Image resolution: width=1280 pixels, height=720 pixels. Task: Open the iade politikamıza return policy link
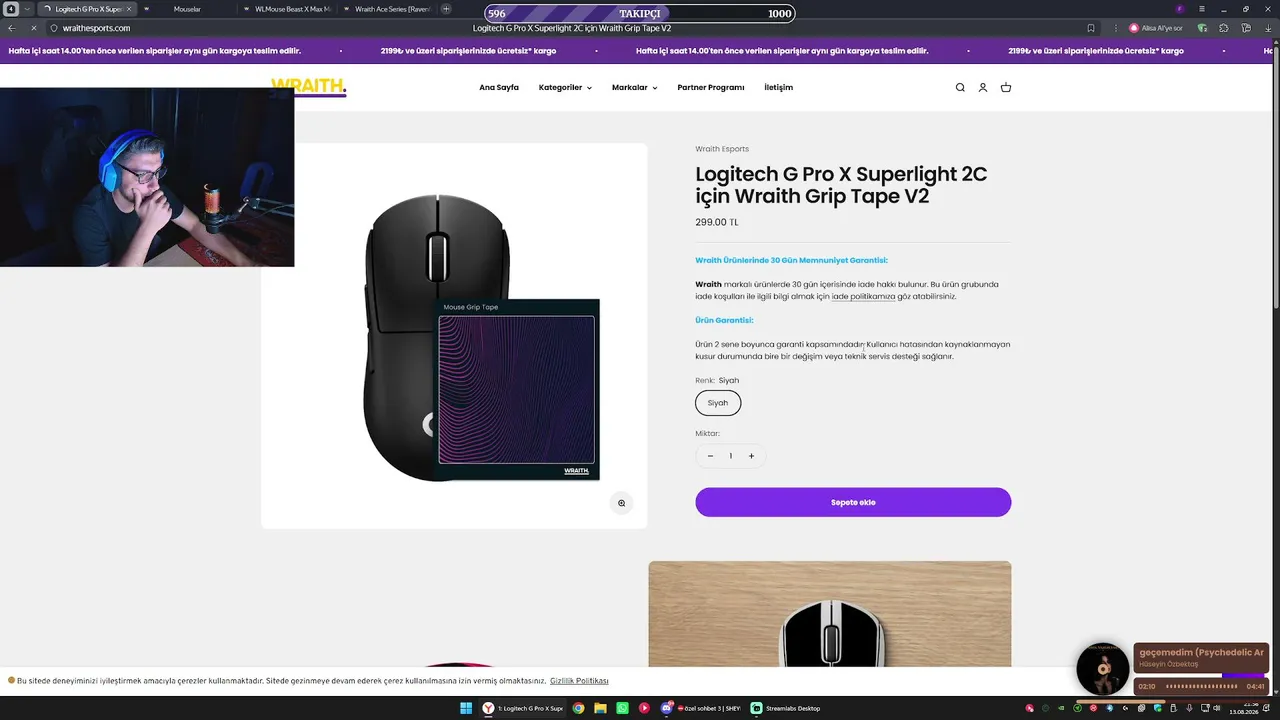click(x=864, y=297)
